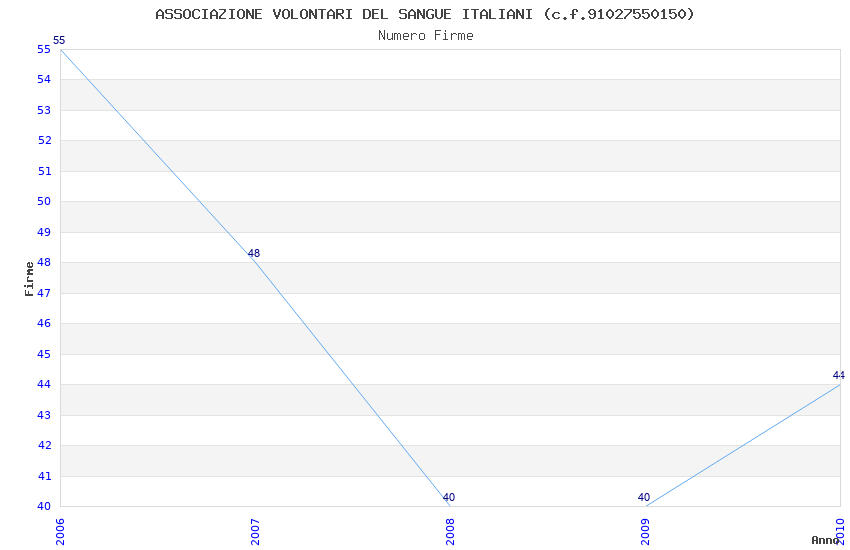Select the 2008 year label on x-axis
Image resolution: width=850 pixels, height=550 pixels.
tap(450, 532)
